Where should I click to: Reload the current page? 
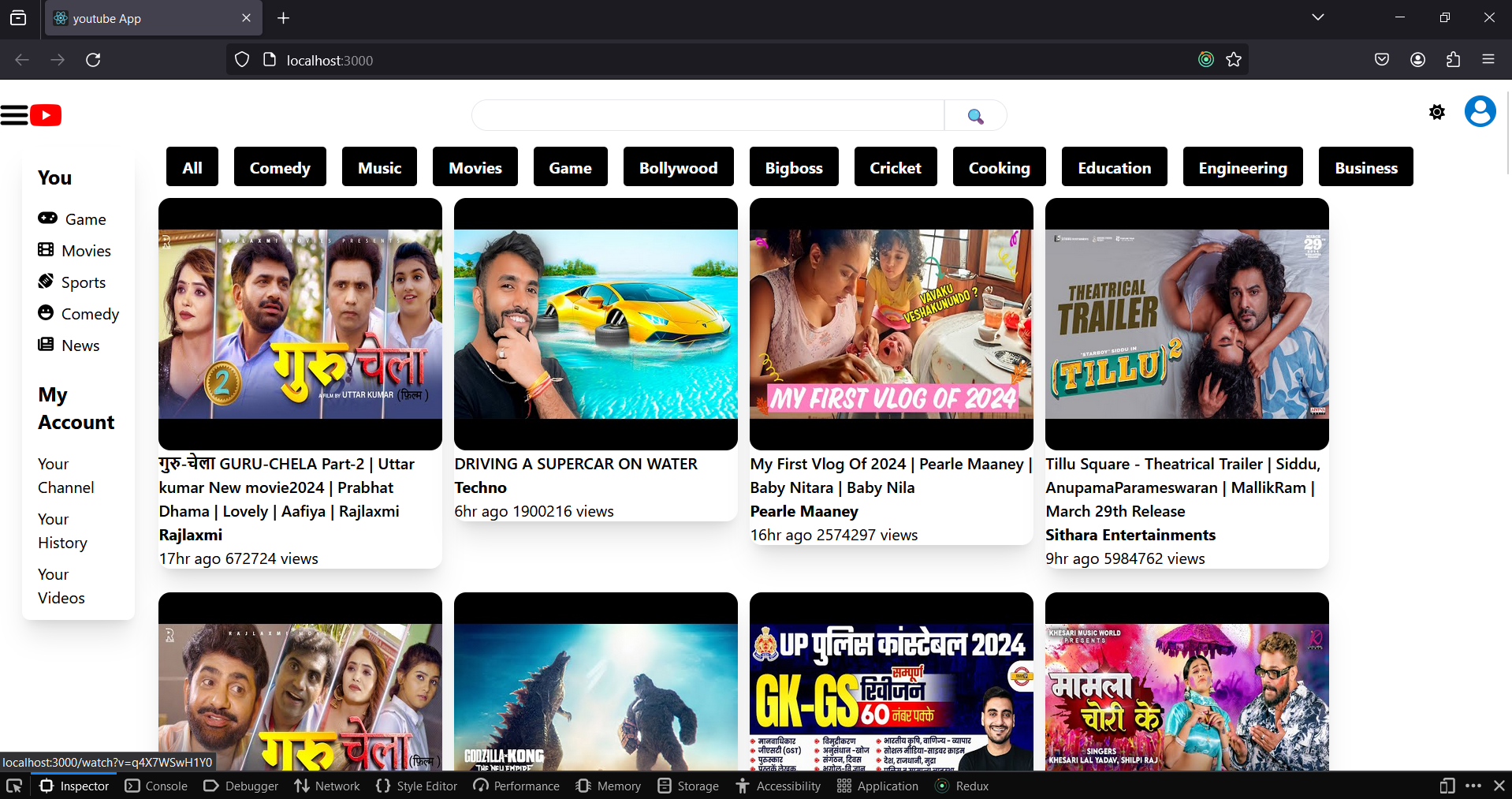coord(93,60)
